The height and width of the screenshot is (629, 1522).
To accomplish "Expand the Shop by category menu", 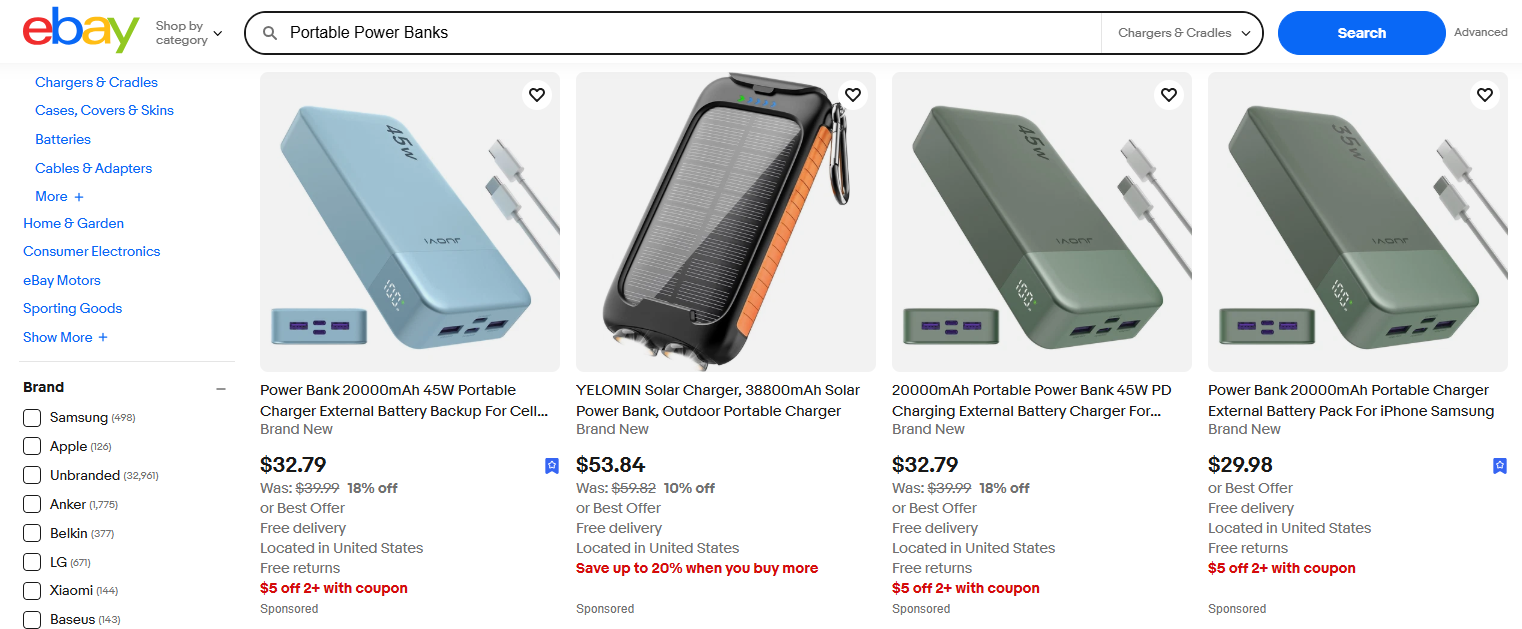I will click(x=188, y=31).
